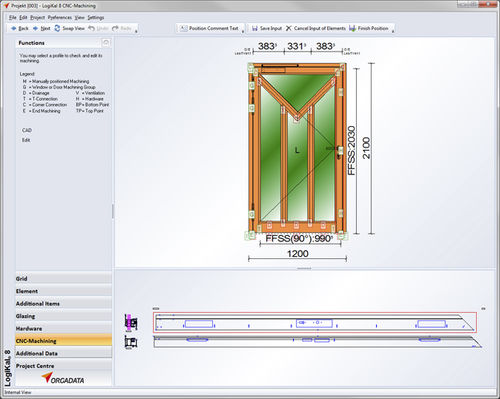The height and width of the screenshot is (399, 500).
Task: Open the Preferences menu
Action: 60,17
